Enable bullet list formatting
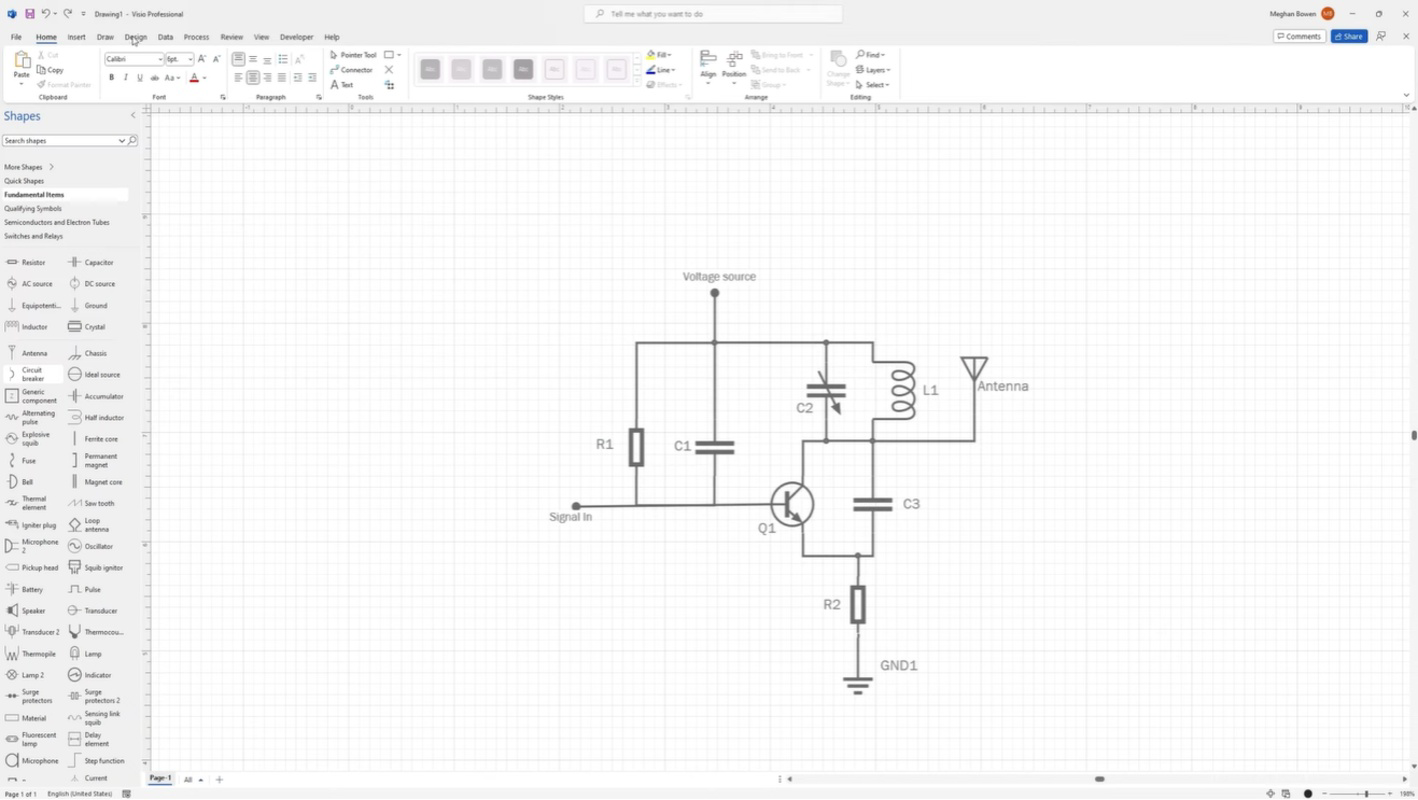This screenshot has width=1418, height=800. [x=283, y=59]
